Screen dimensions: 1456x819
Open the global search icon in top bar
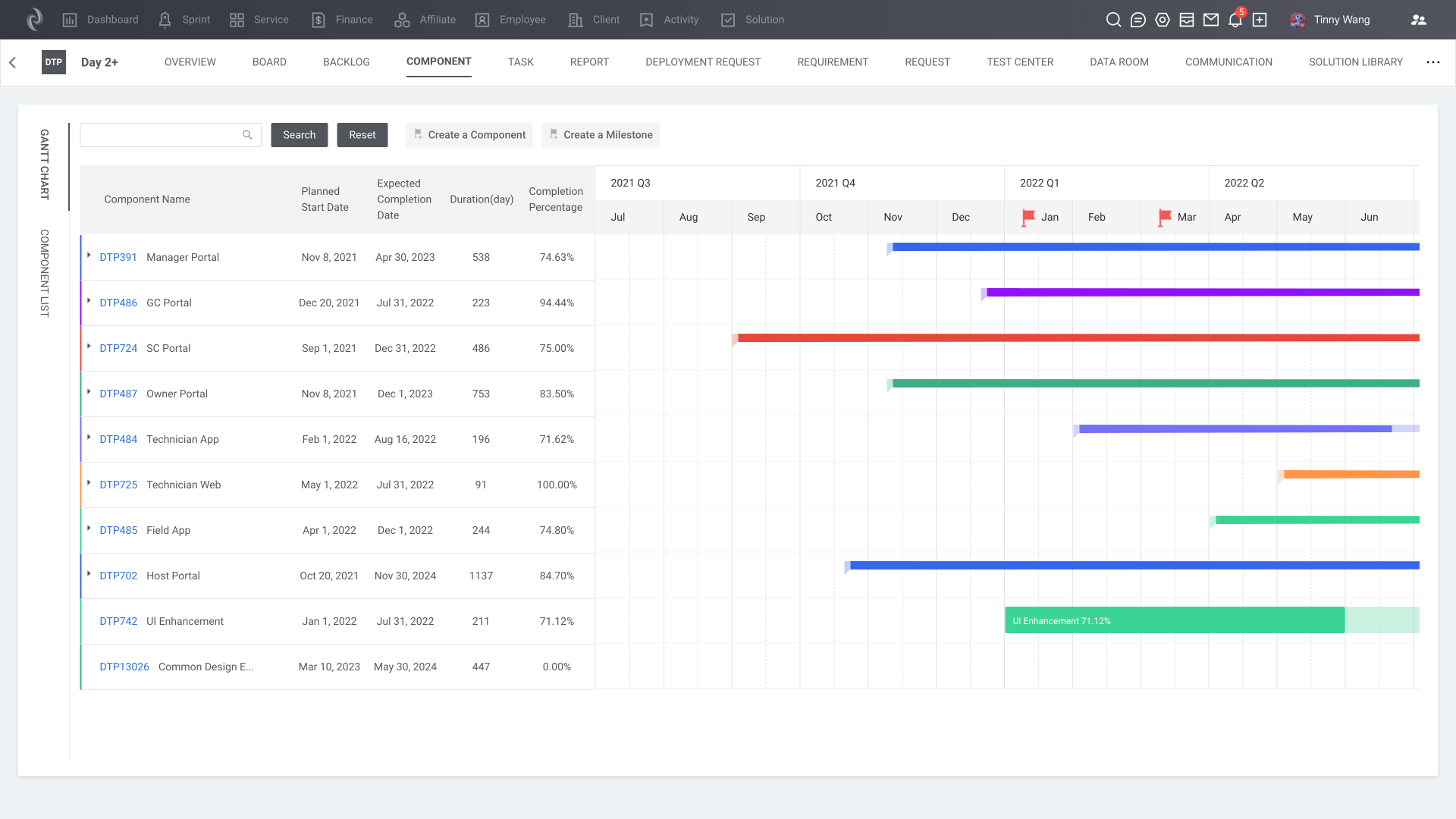tap(1113, 20)
